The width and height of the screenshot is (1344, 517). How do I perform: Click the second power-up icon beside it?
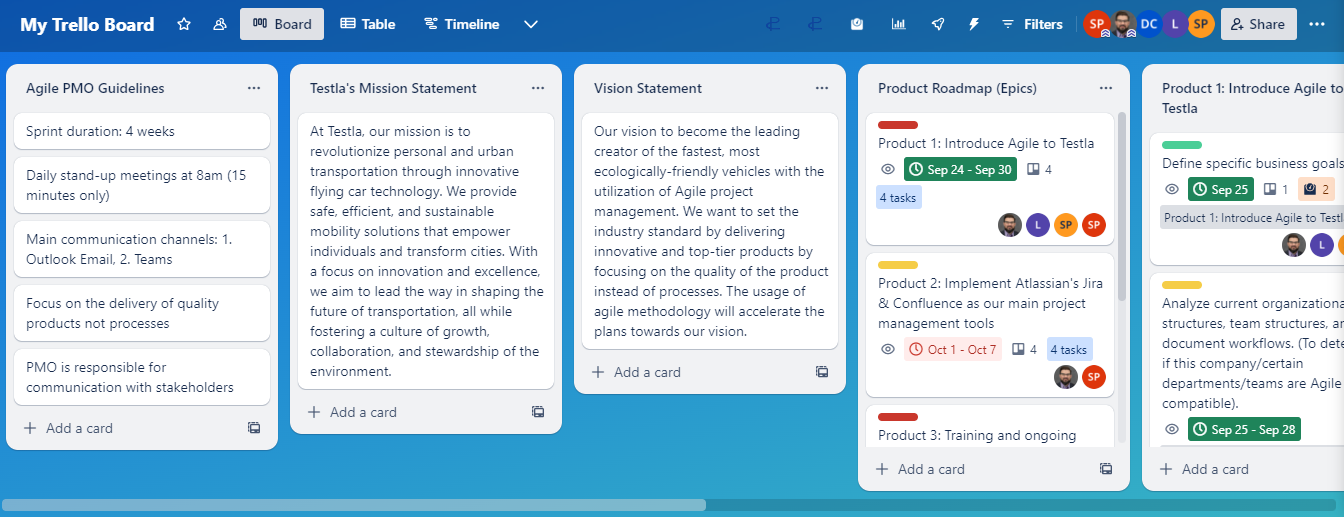click(815, 24)
